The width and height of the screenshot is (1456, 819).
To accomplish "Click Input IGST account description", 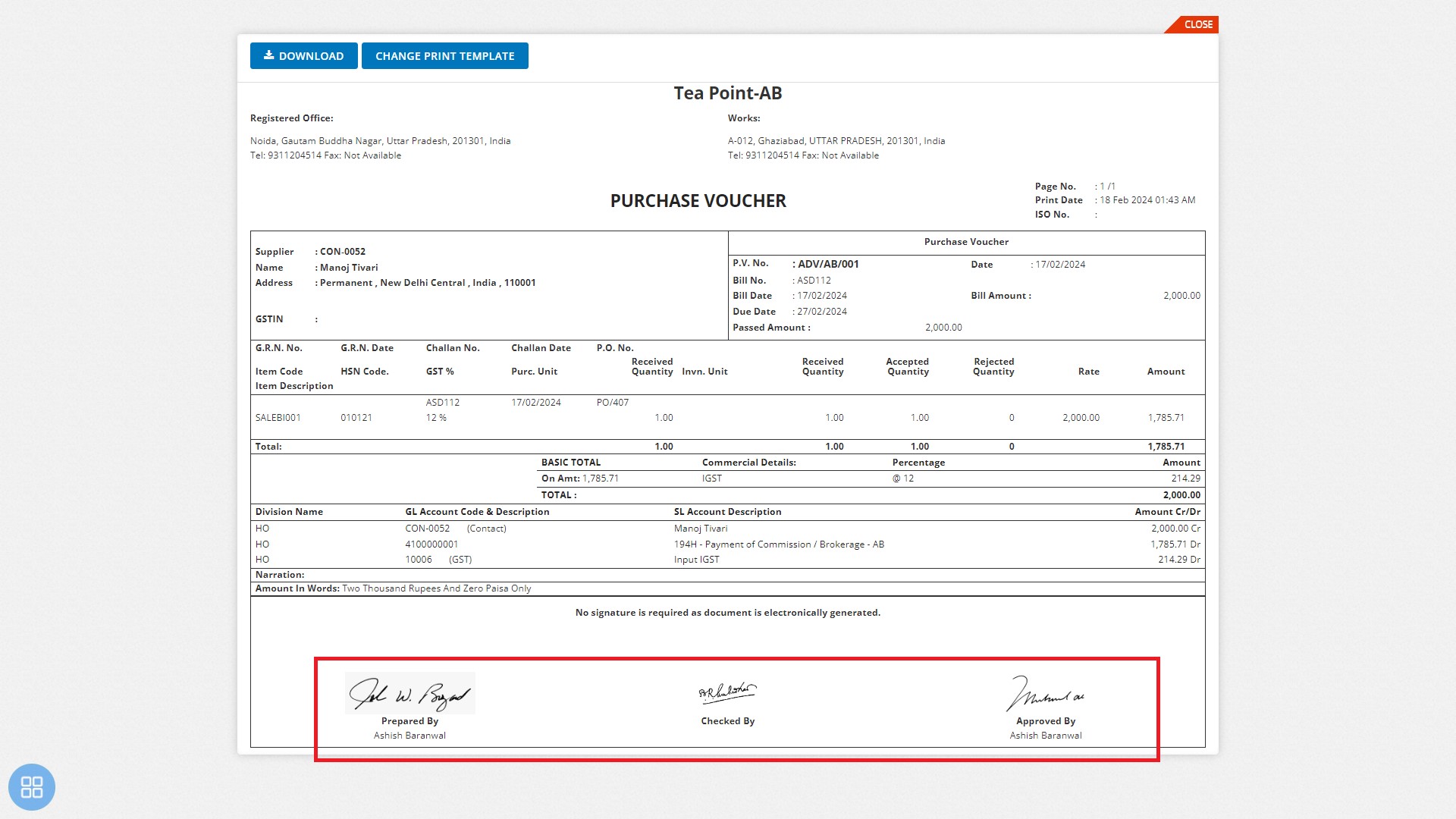I will 697,560.
